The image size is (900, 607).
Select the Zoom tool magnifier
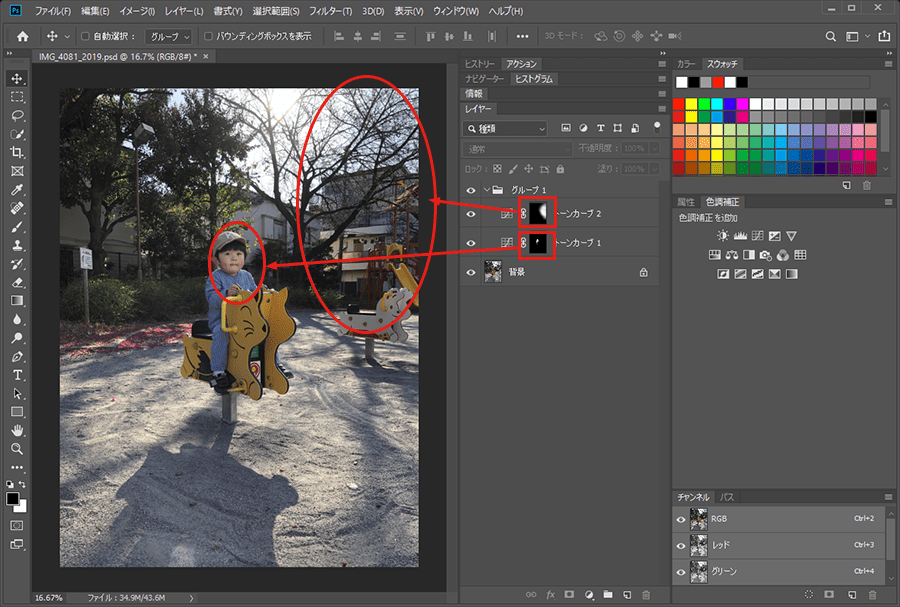(17, 448)
